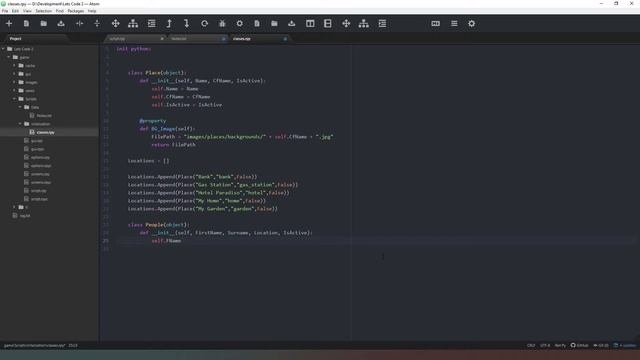
Task: Click the 25:23 cursor position in the status bar
Action: [x=73, y=345]
